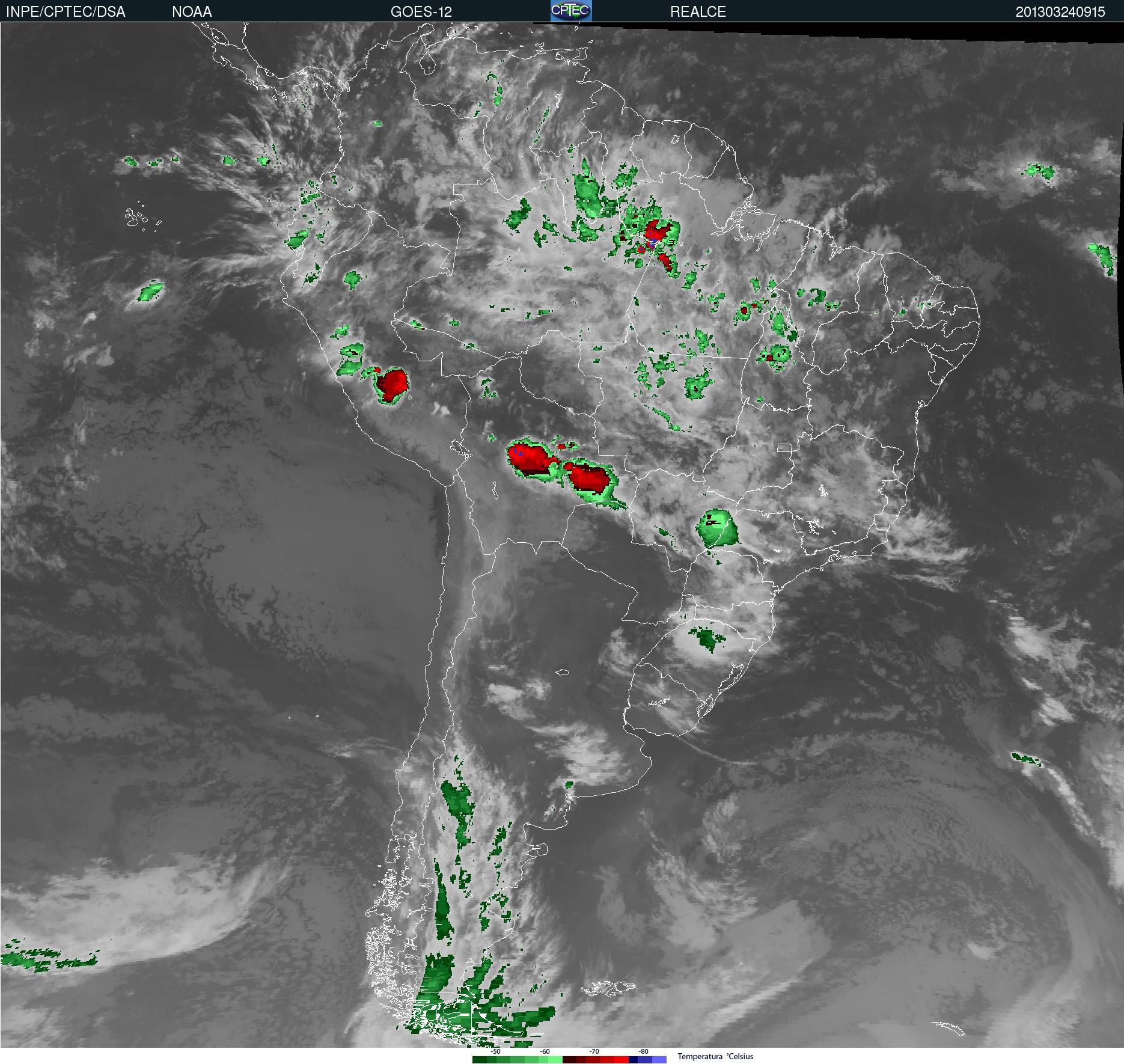Click the '-80' label on the temperature scale

(643, 1051)
